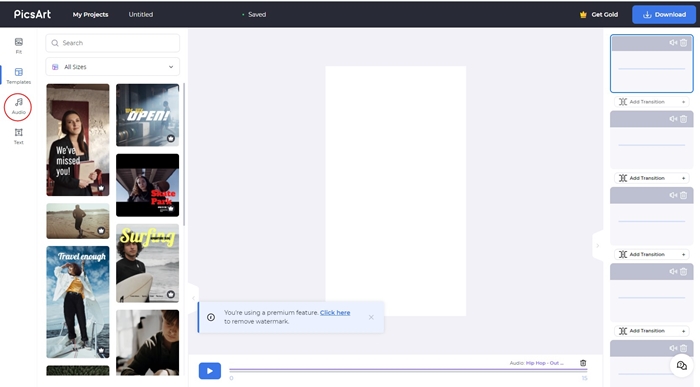This screenshot has height=387, width=700.
Task: Mute the fifth clip
Action: coord(673,348)
